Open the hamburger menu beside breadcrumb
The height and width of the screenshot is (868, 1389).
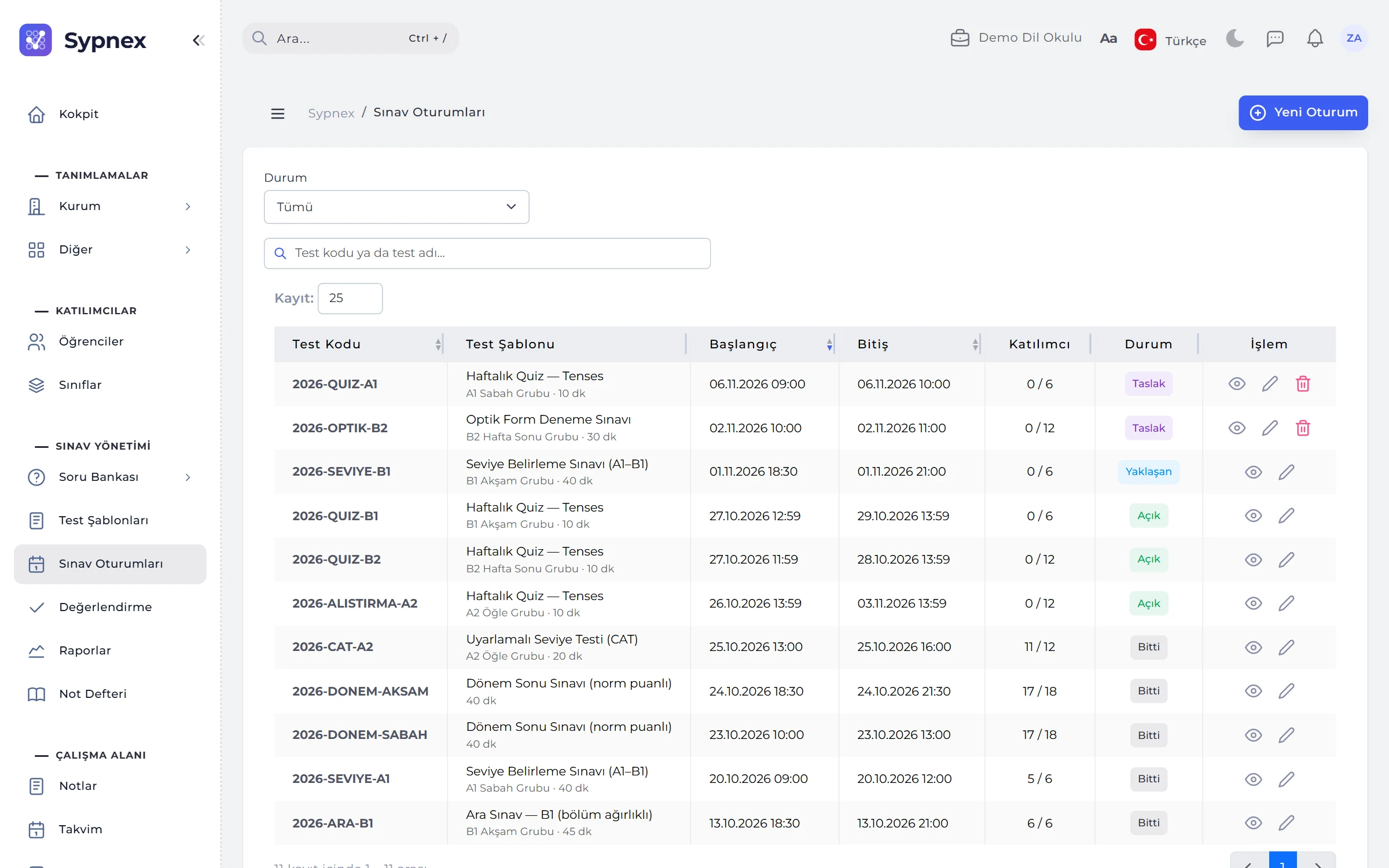[x=278, y=113]
